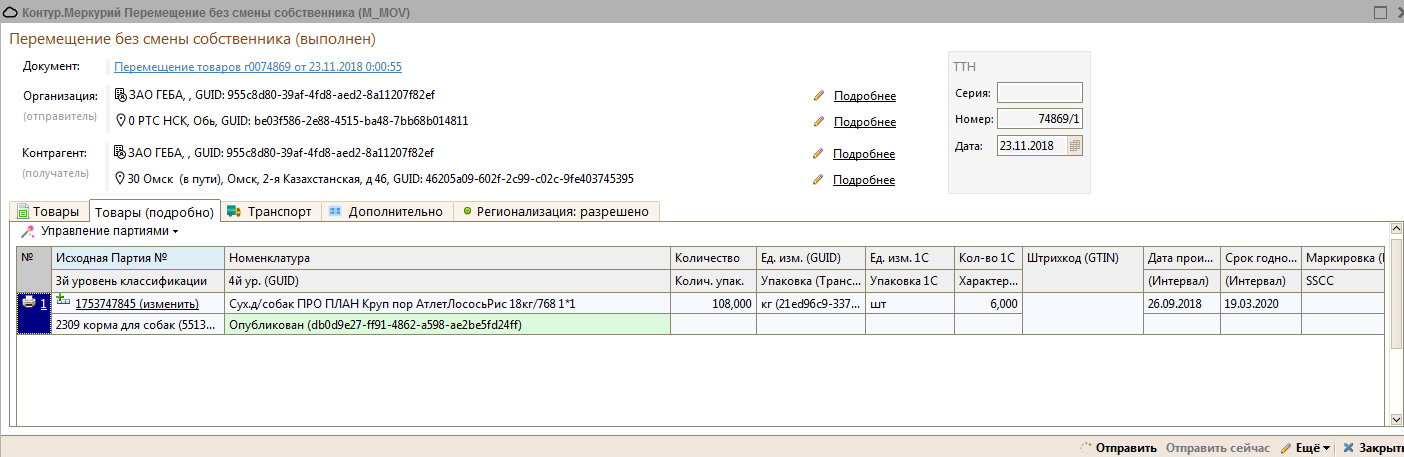Click the Закрыть button
The width and height of the screenshot is (1404, 457).
pyautogui.click(x=1373, y=447)
